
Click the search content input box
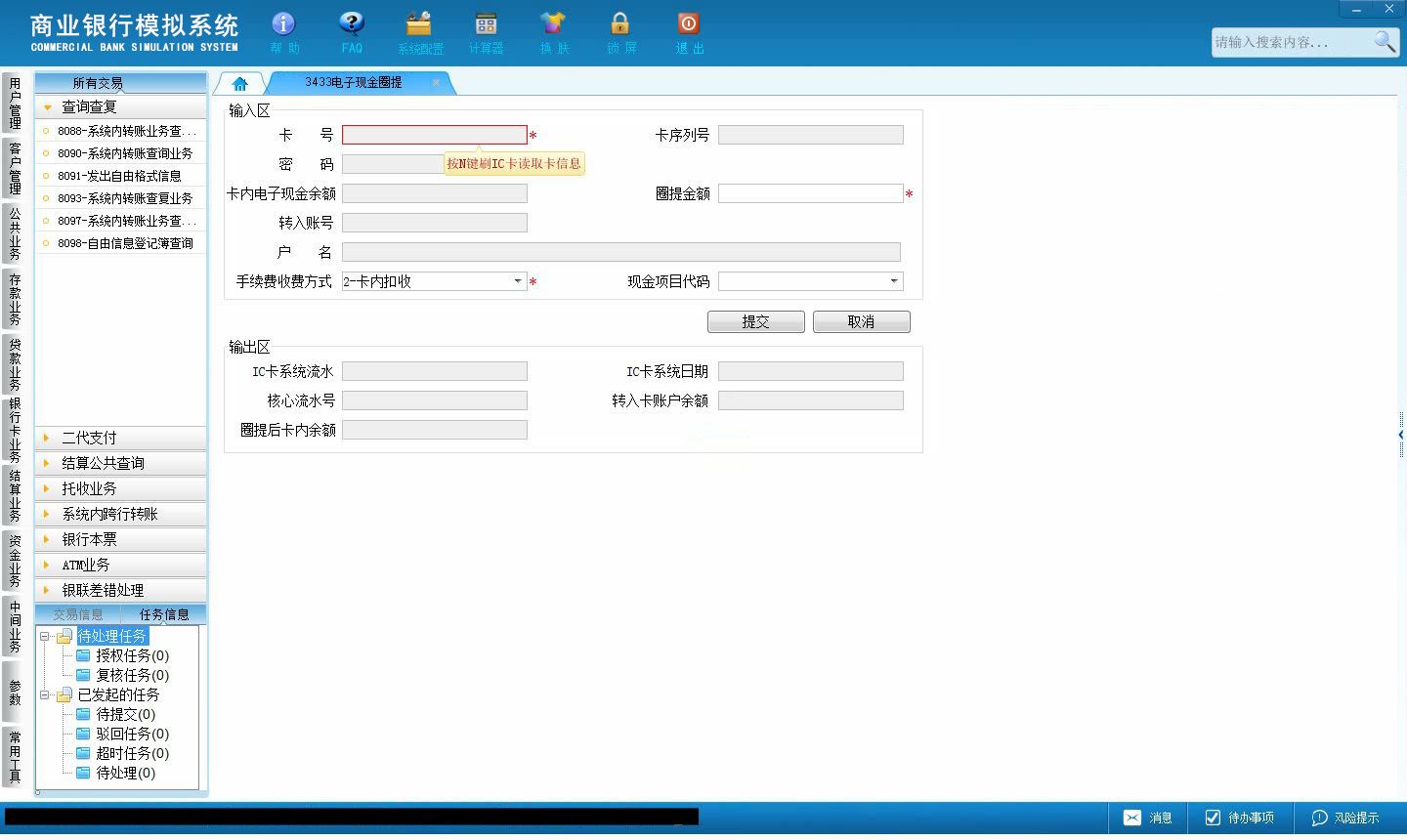(x=1291, y=42)
